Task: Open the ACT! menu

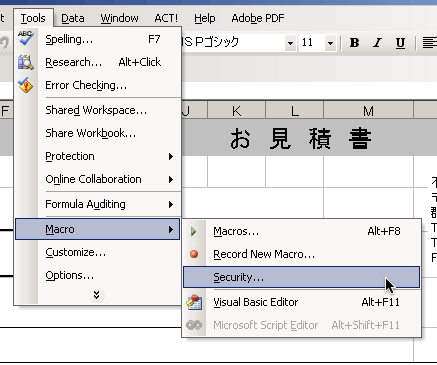Action: tap(166, 18)
